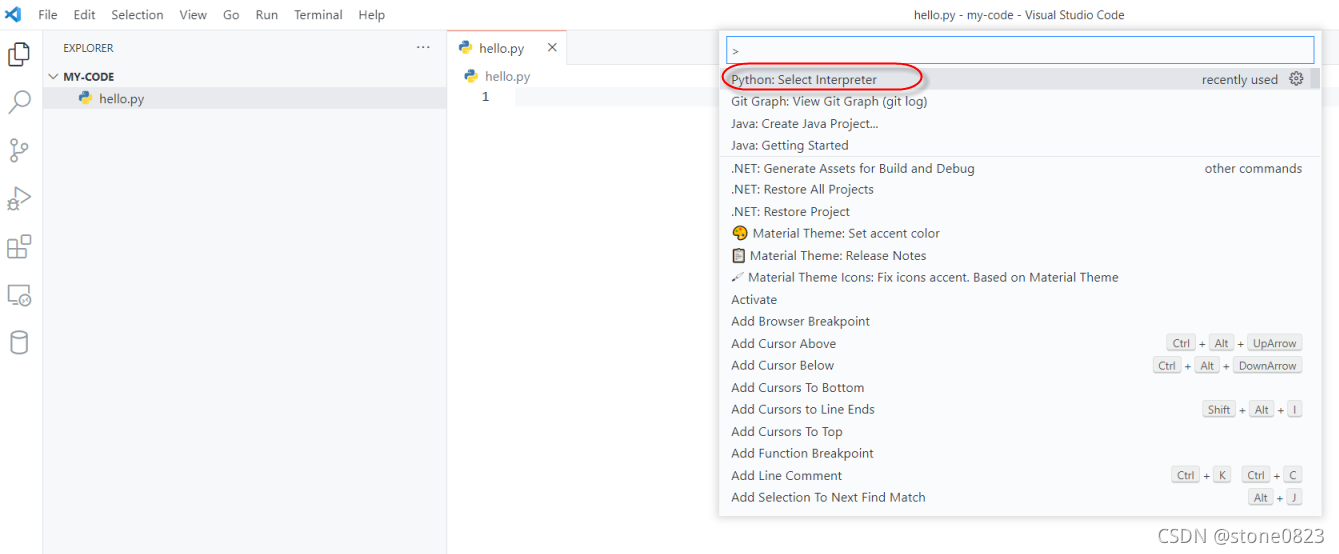Run Python: Select Interpreter command
The height and width of the screenshot is (554, 1339).
point(1020,79)
